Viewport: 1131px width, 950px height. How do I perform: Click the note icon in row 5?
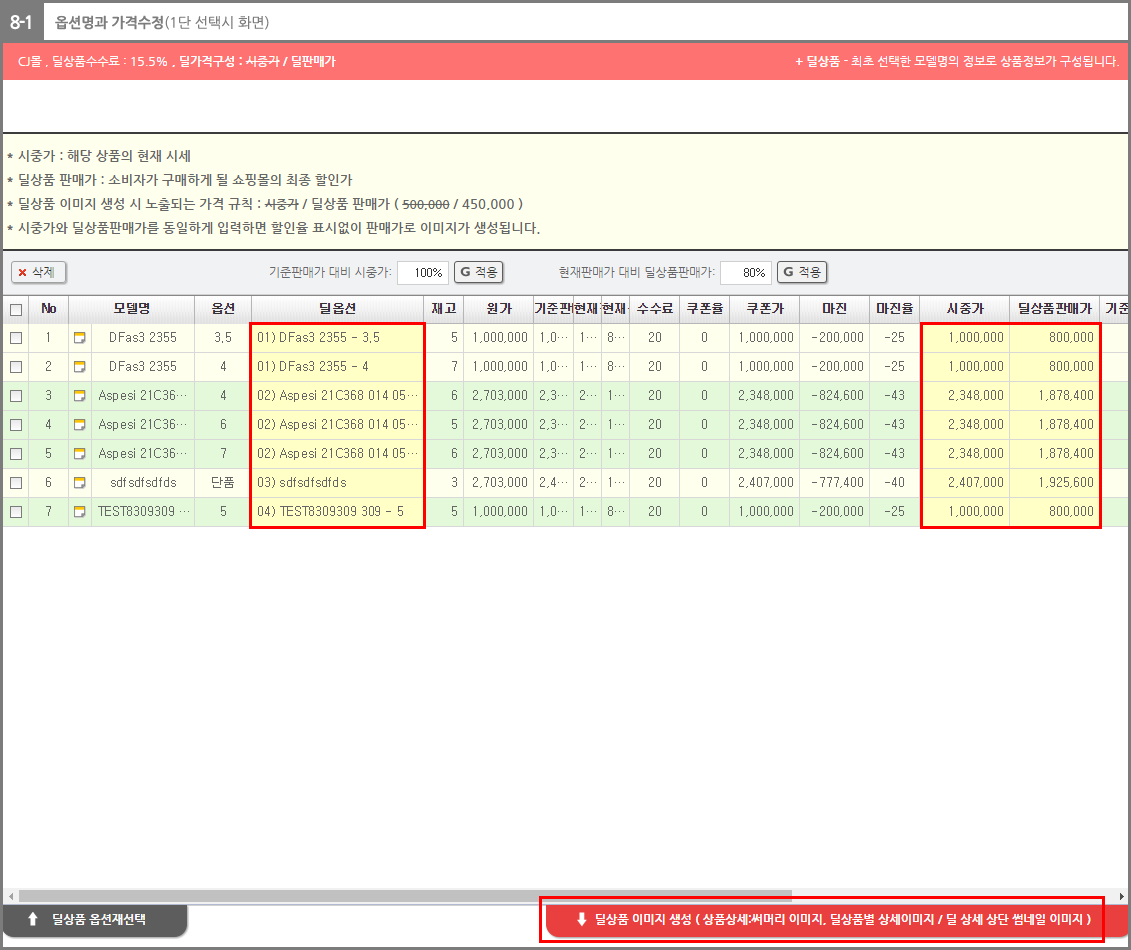[x=80, y=454]
